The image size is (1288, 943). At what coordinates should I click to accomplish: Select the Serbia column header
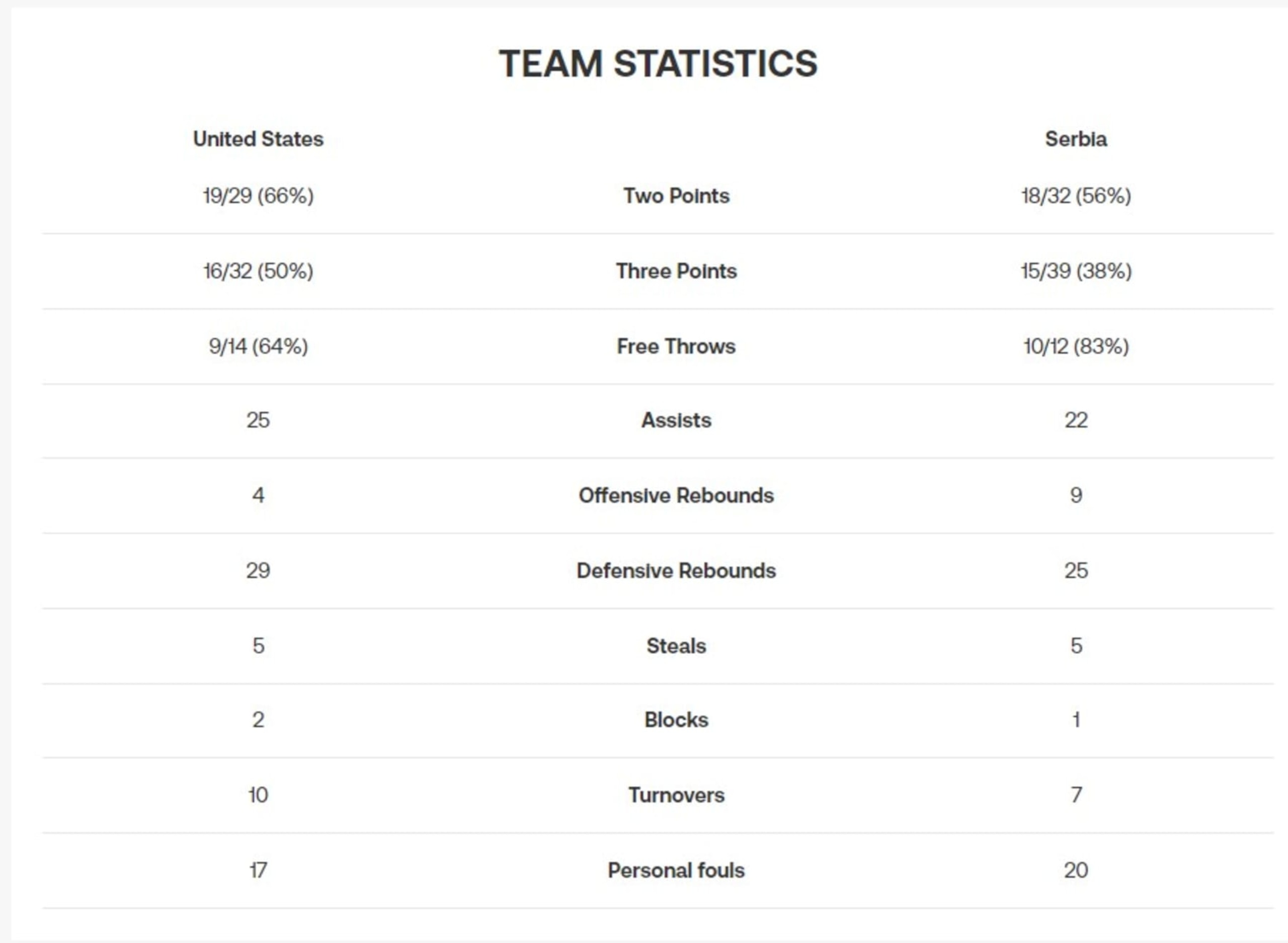[1076, 139]
